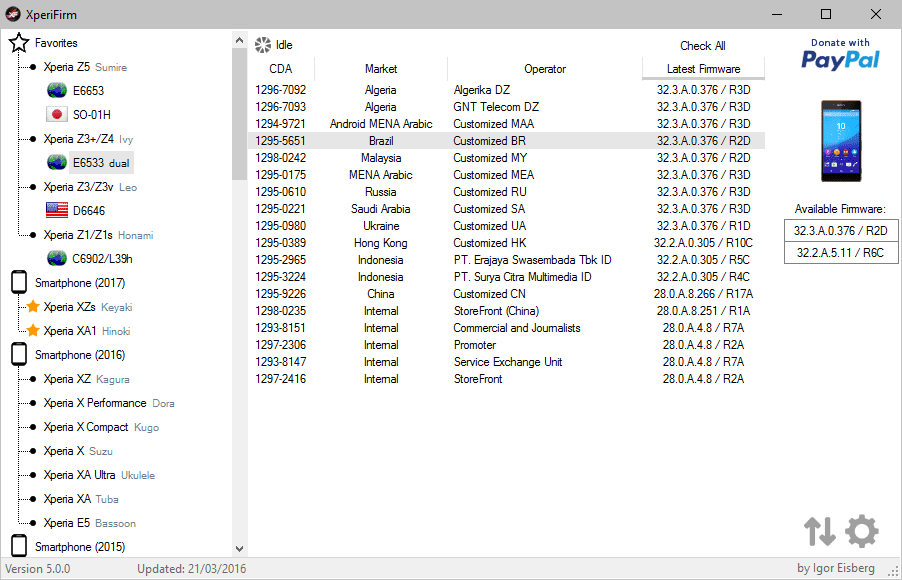902x580 pixels.
Task: Open the PayPal donate logo
Action: pyautogui.click(x=840, y=54)
